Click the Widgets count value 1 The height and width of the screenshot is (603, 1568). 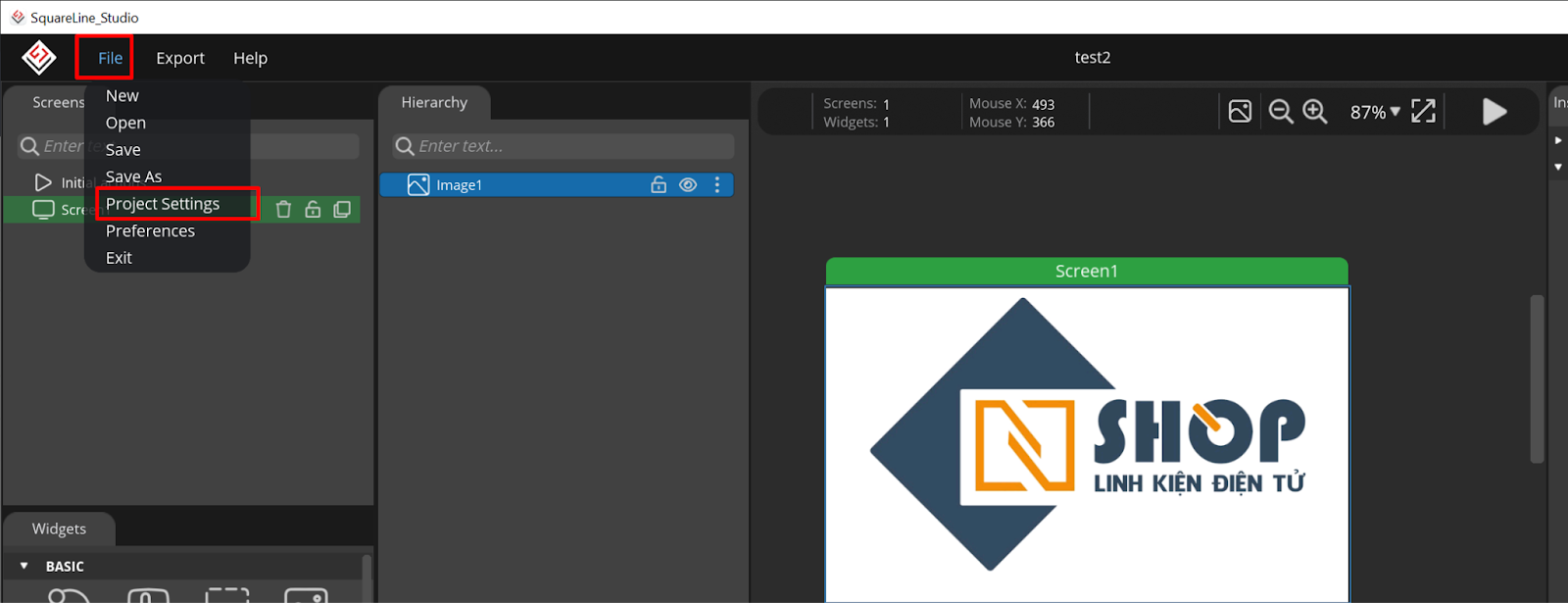pyautogui.click(x=886, y=123)
